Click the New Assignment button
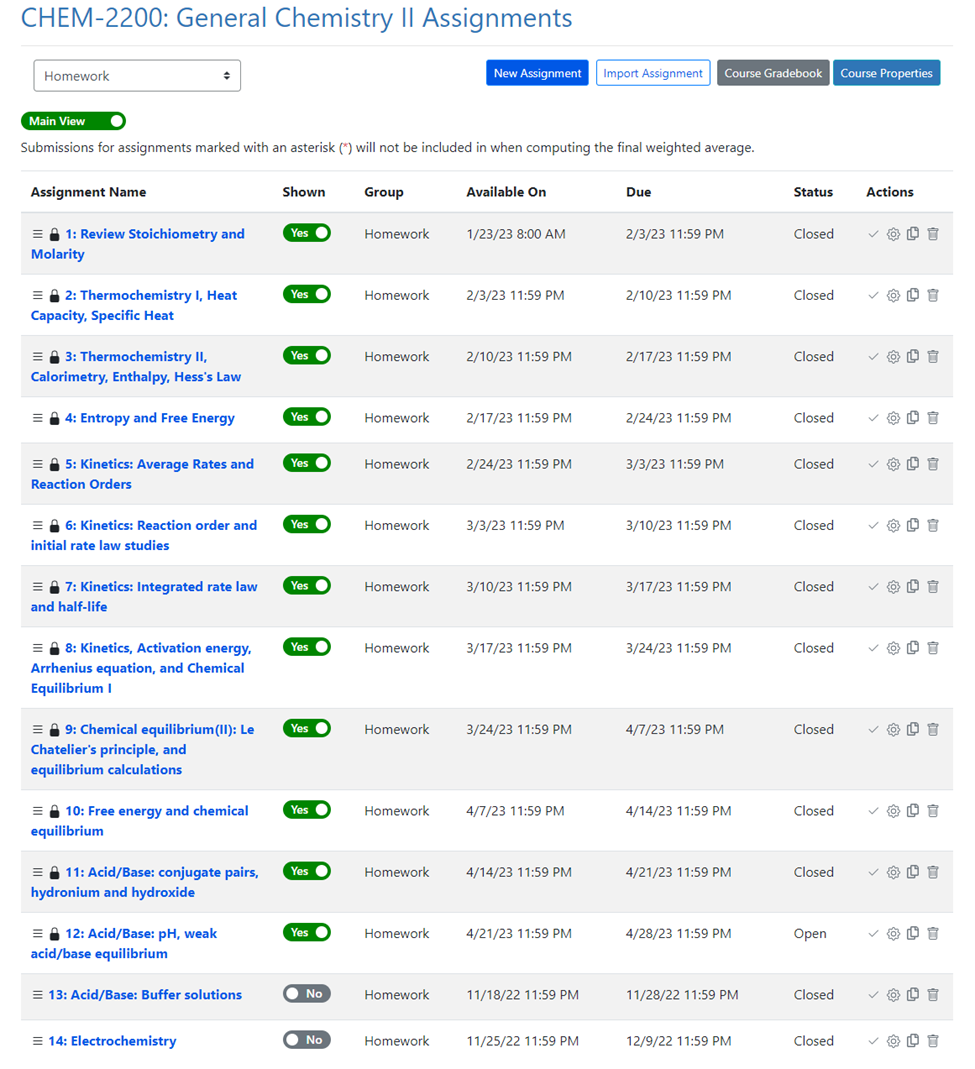Viewport: 975px width, 1069px height. (x=537, y=73)
